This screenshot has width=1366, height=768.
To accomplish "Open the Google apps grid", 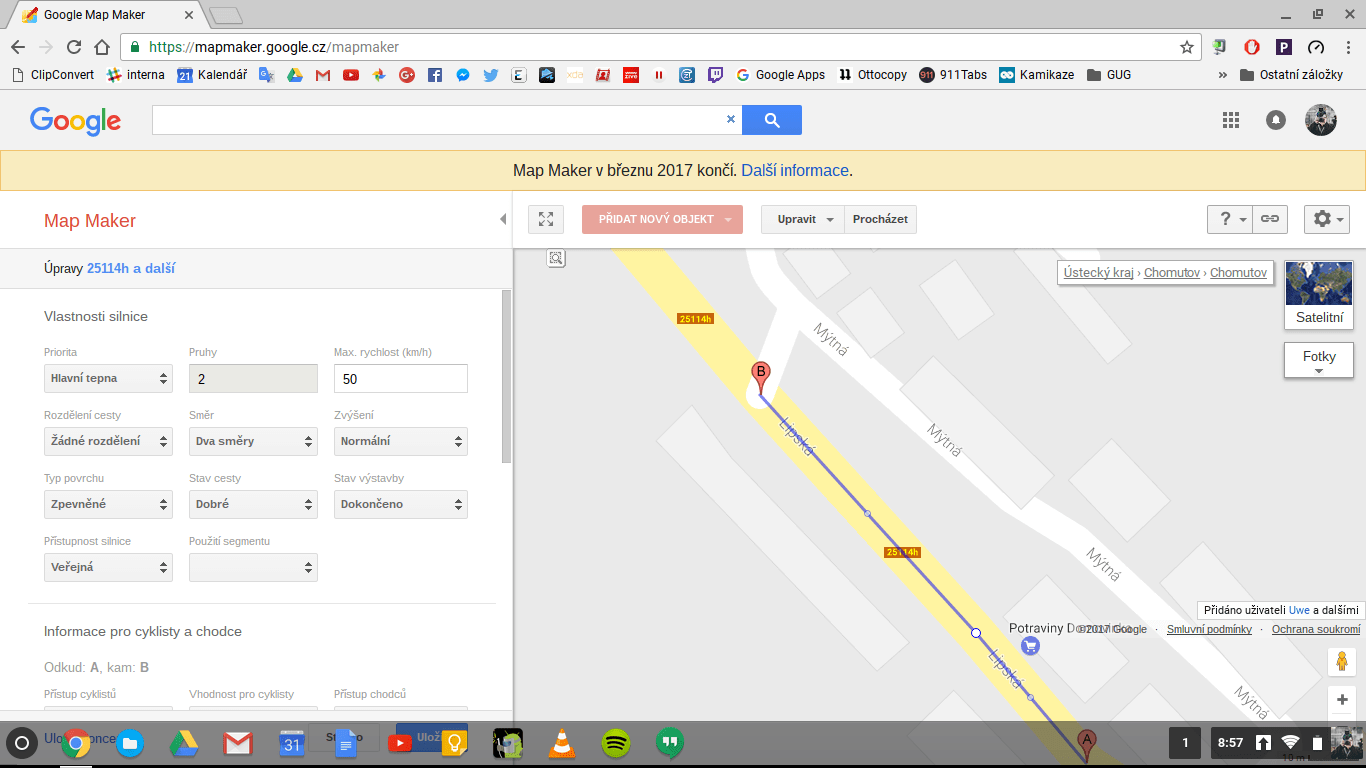I will click(1231, 120).
